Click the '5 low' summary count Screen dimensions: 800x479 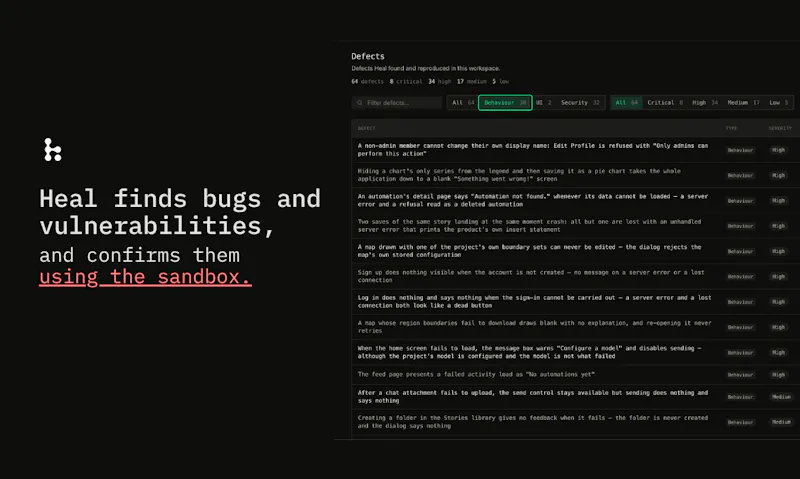tap(500, 81)
